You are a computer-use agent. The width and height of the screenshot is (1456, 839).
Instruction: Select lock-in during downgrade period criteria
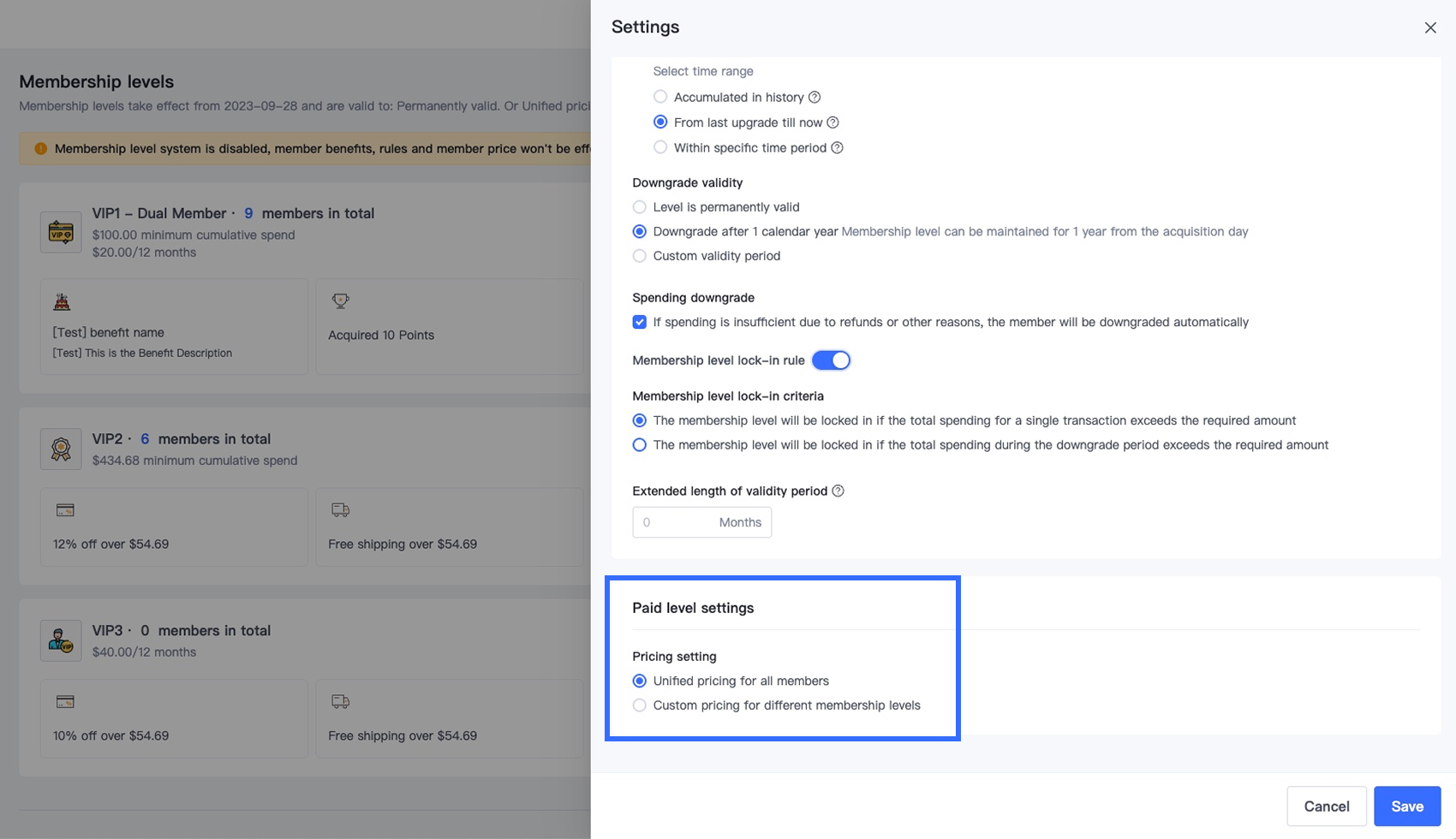coord(640,445)
